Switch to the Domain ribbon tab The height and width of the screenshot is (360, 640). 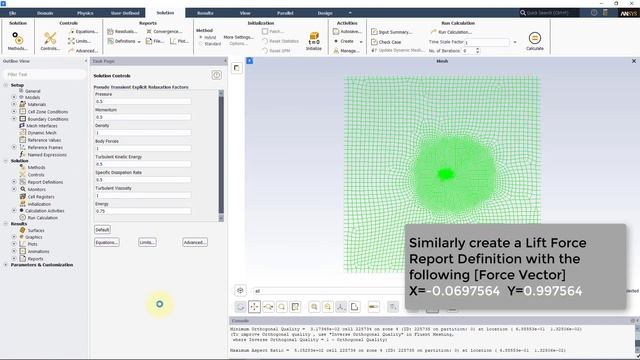point(45,13)
